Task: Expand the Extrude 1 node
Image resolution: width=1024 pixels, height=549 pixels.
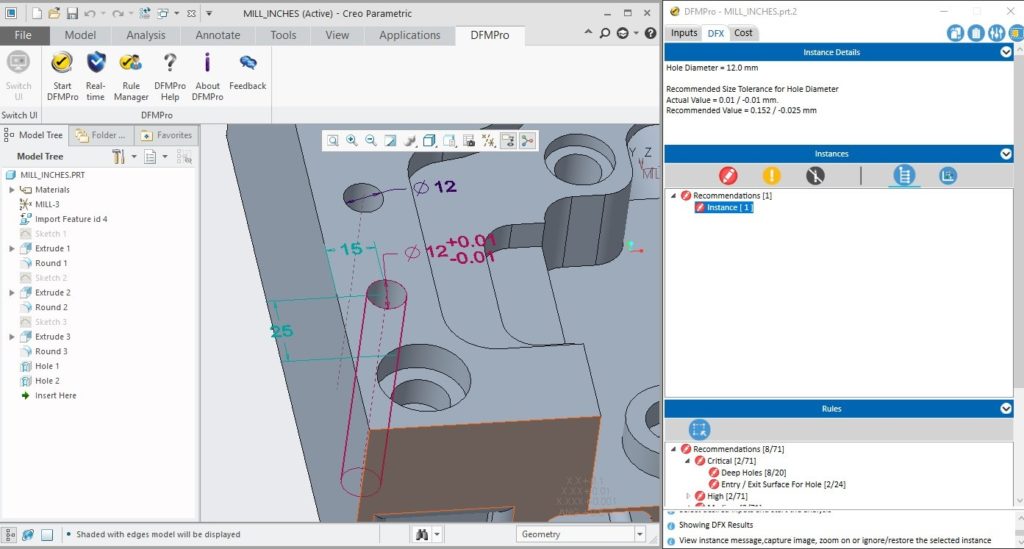Action: click(x=12, y=249)
